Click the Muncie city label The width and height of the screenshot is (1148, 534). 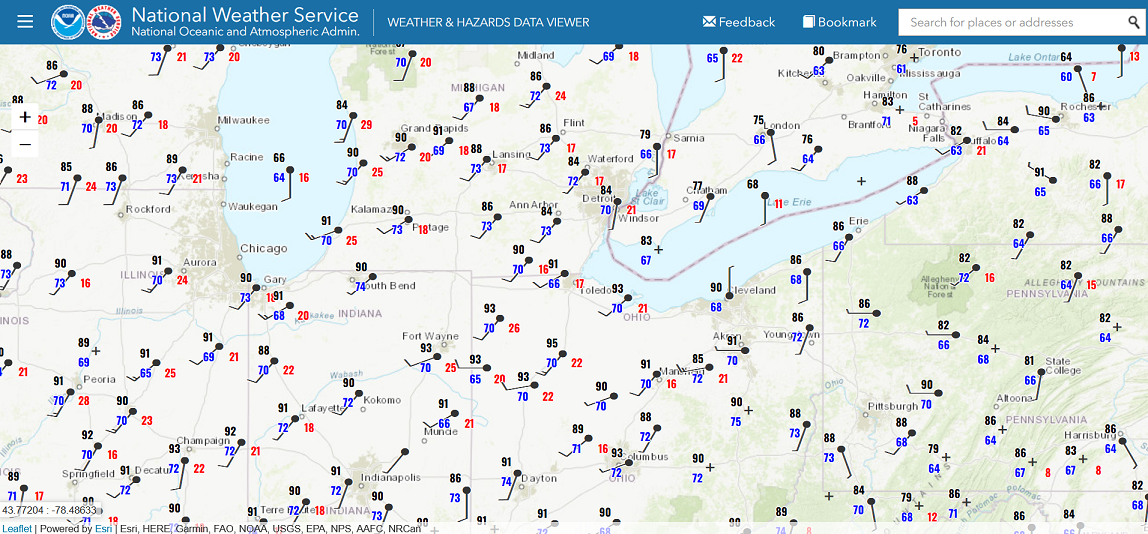pos(440,431)
